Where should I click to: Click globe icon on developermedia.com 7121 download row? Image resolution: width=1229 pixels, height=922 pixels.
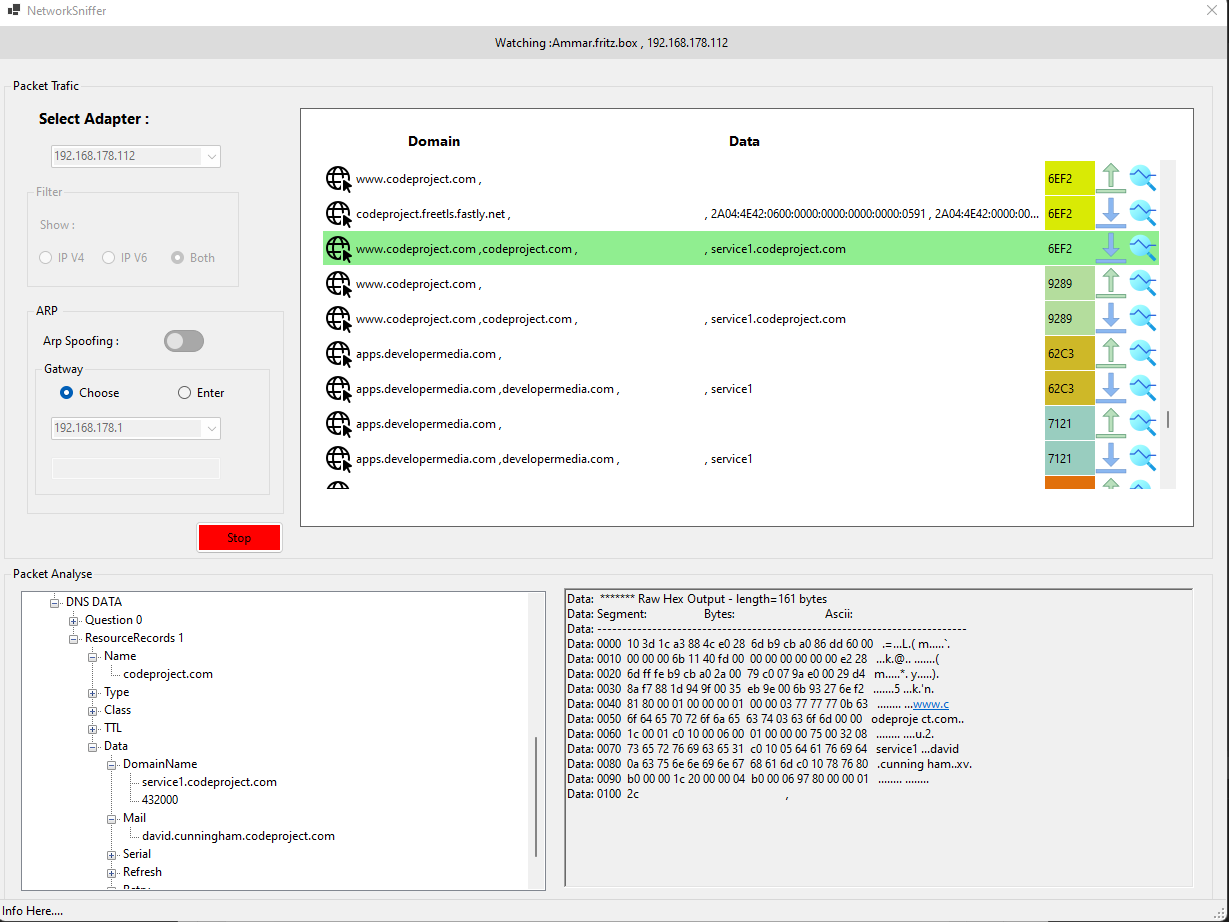pyautogui.click(x=339, y=458)
